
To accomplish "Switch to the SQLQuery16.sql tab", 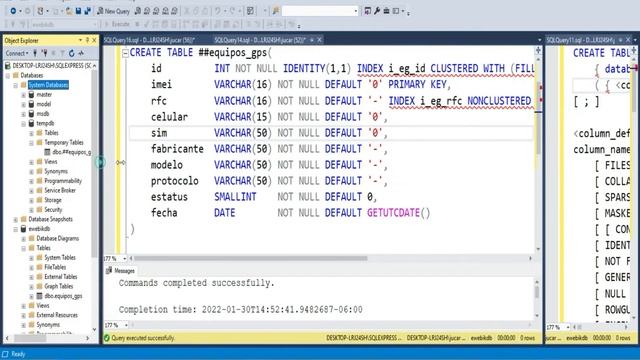I will [x=149, y=40].
